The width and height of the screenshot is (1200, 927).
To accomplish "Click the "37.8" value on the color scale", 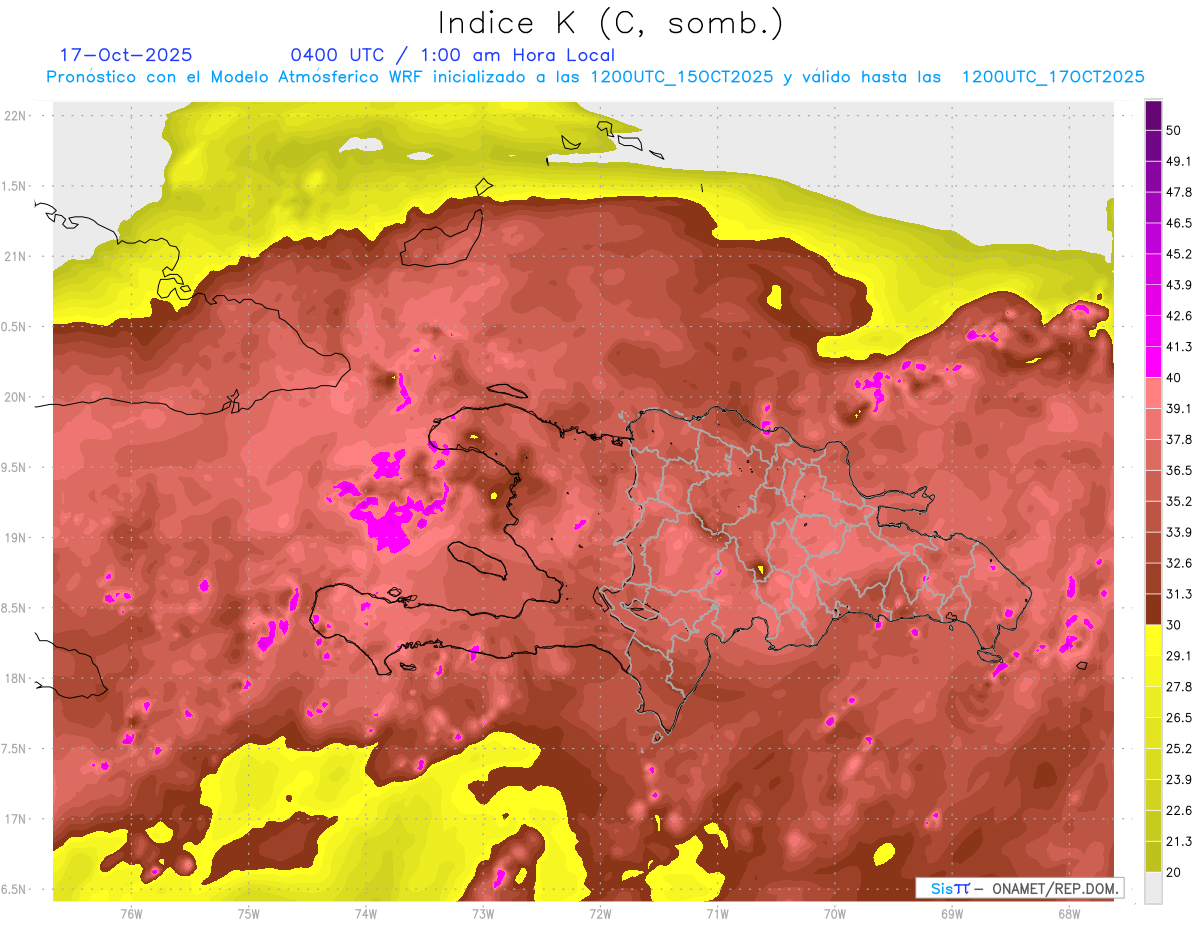I will pos(1179,440).
